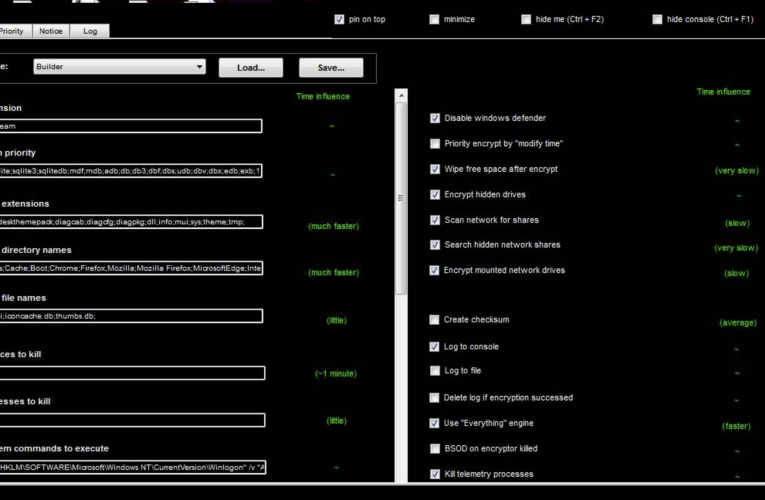Click "(very slow)" next to Wipe free space

click(737, 171)
